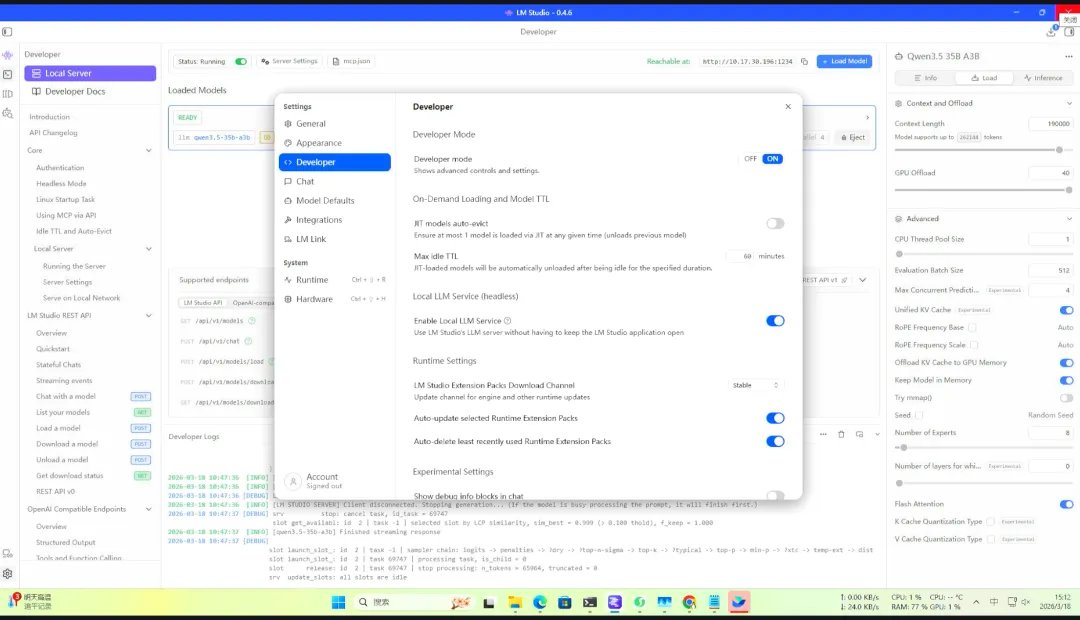1080x620 pixels.
Task: Click the vision capability badge on loaded model
Action: [267, 137]
